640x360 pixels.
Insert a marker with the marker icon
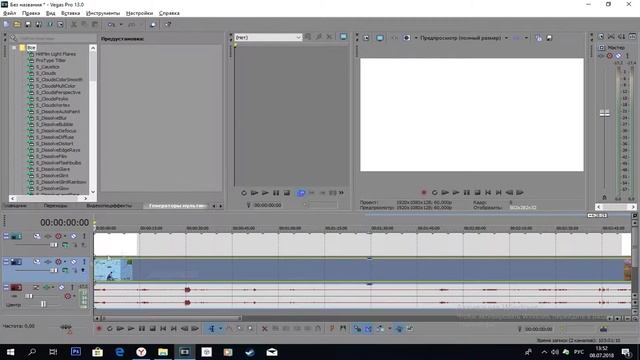332,329
